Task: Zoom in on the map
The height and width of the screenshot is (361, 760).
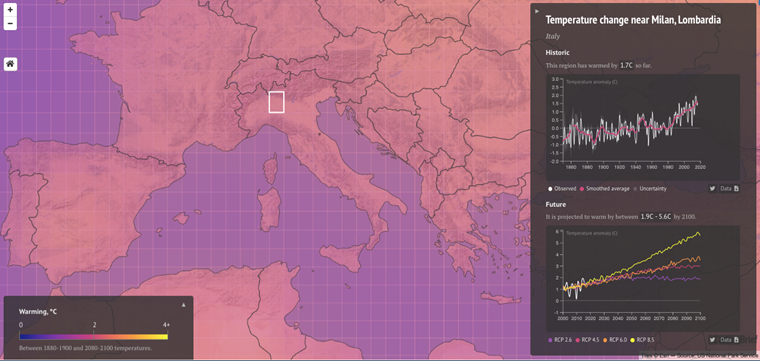Action: coord(10,10)
